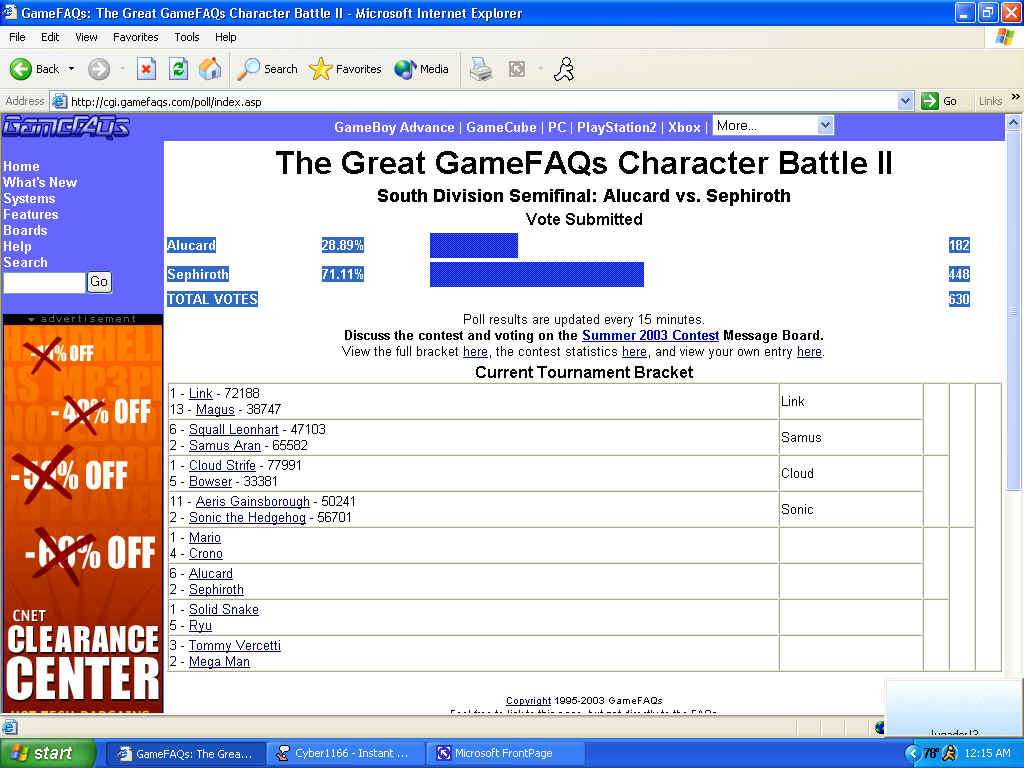Click inside the sidebar search field

(x=44, y=282)
